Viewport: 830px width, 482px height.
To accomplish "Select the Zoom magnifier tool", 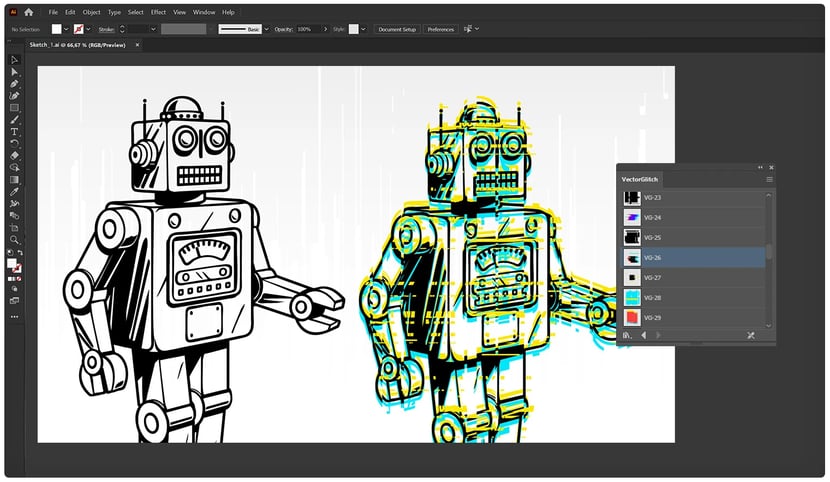I will point(14,240).
